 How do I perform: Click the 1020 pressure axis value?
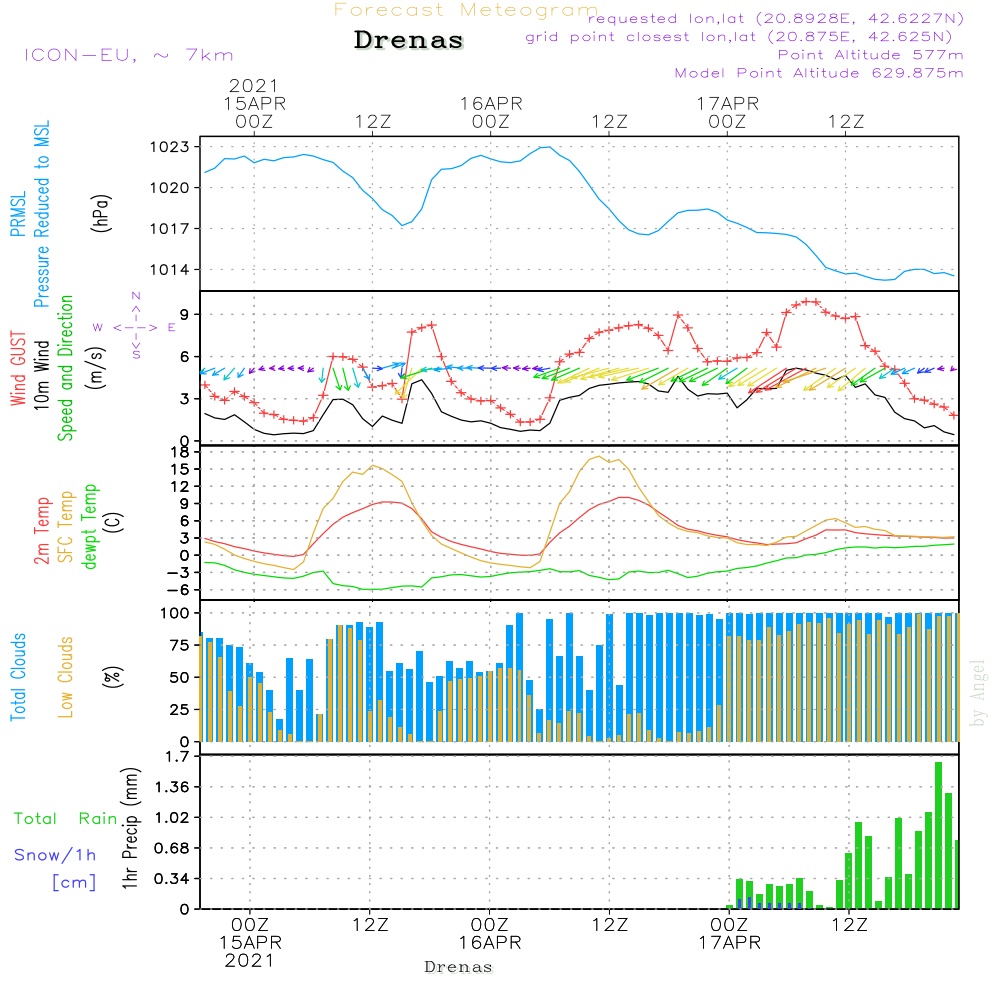click(170, 188)
